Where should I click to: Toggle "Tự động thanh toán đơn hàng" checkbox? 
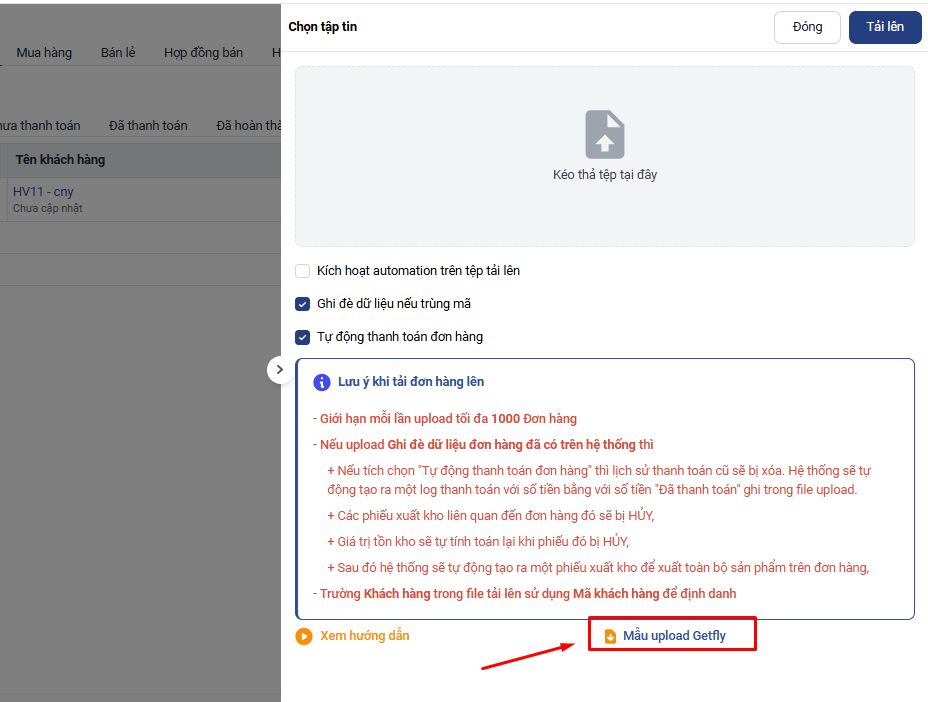pos(303,337)
